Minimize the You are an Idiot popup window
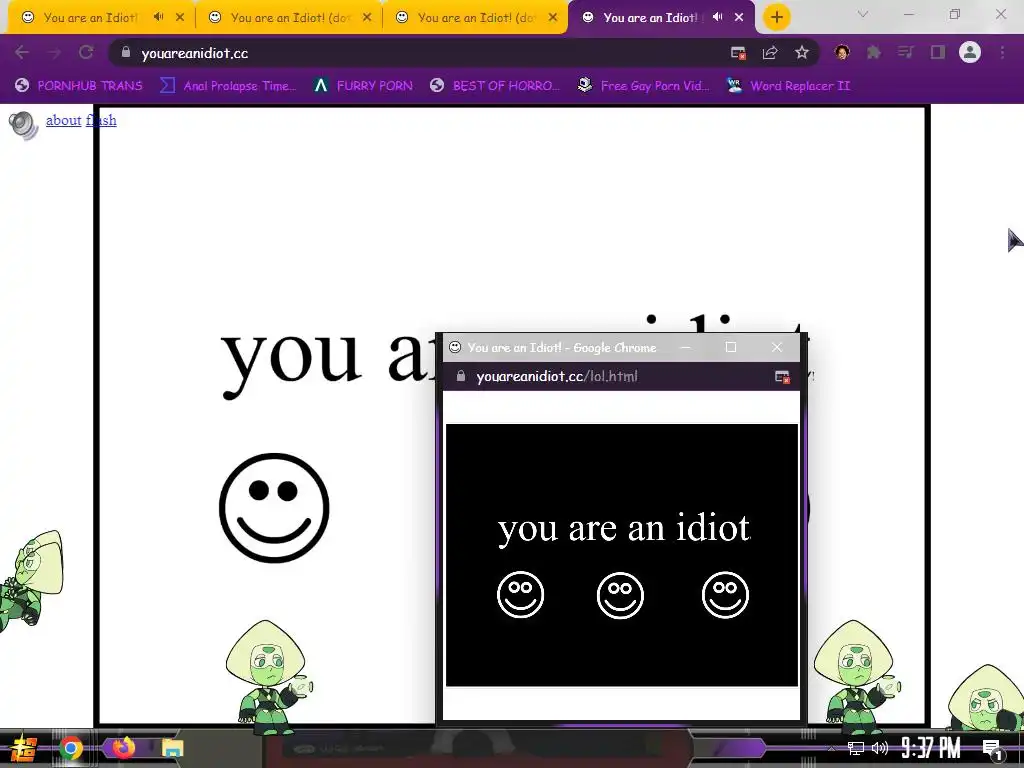1024x768 pixels. (685, 347)
